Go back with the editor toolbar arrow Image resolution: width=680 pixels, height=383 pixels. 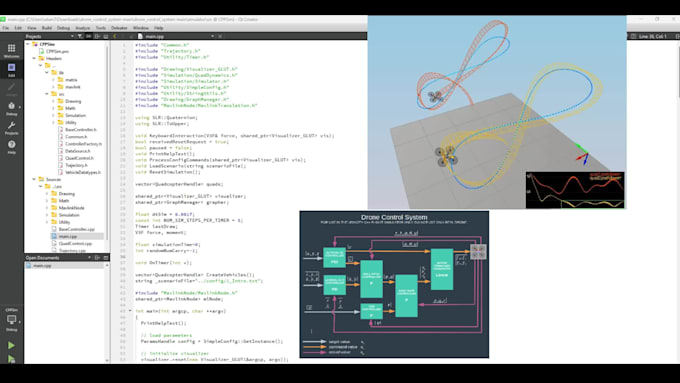114,36
